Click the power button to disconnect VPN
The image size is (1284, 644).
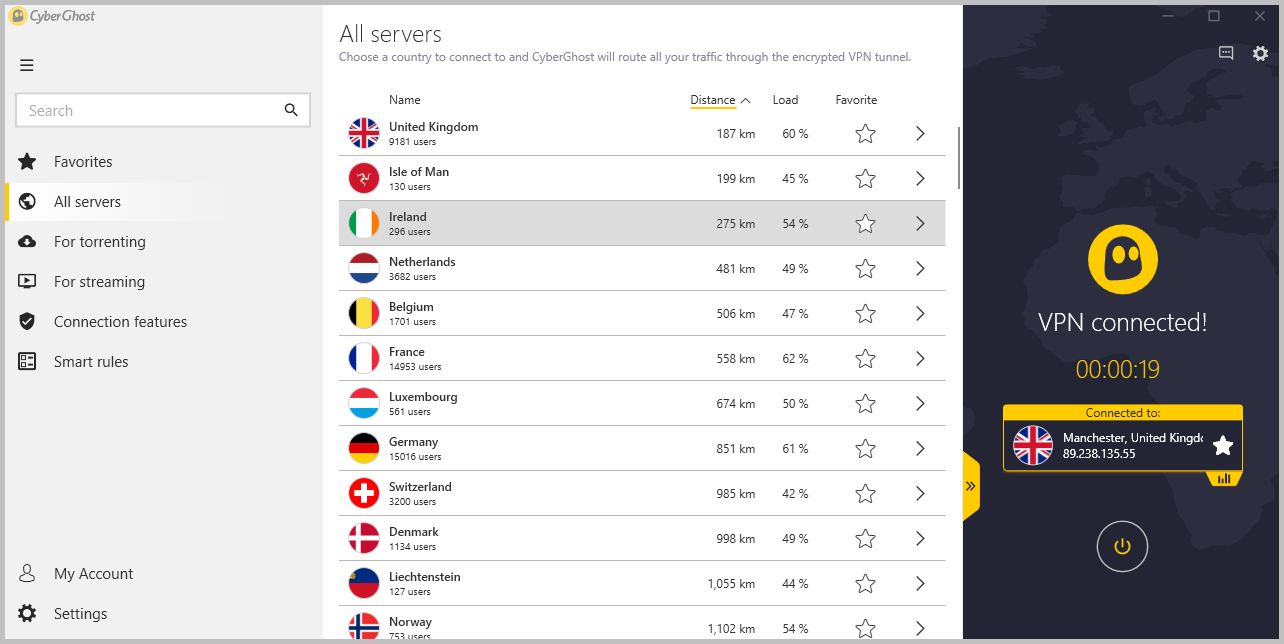(1122, 546)
